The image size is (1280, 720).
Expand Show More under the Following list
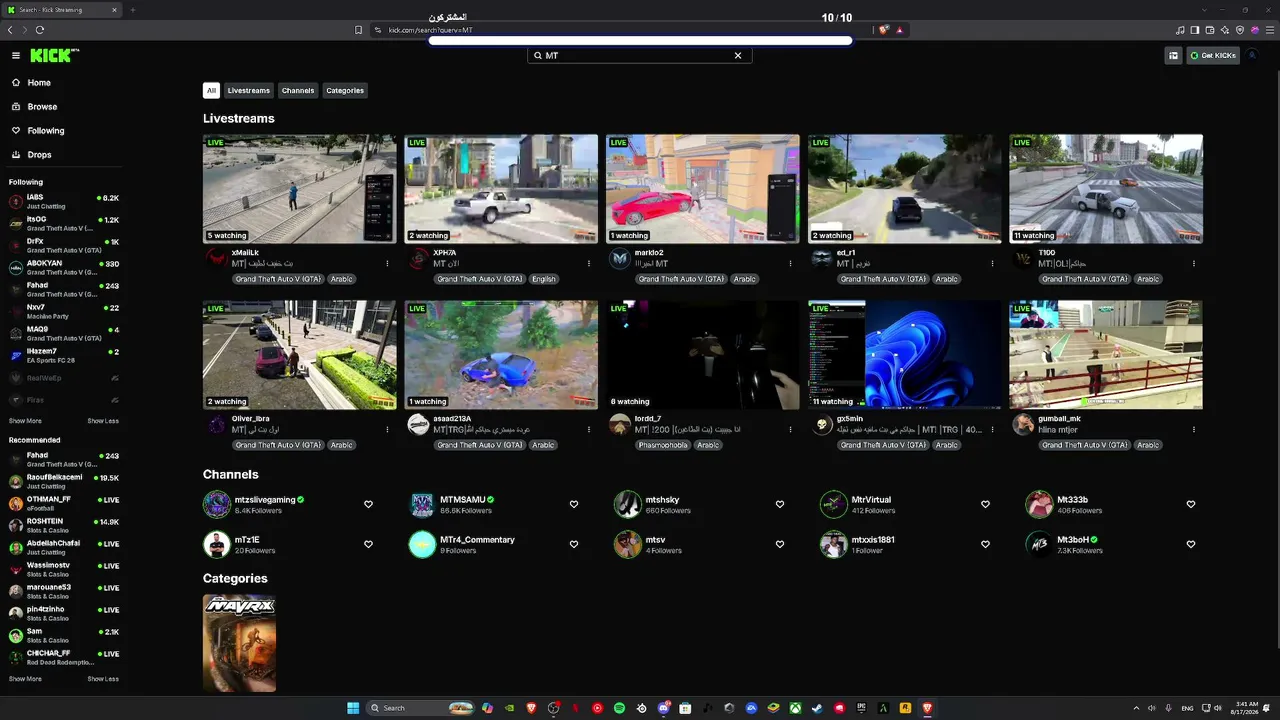[25, 421]
